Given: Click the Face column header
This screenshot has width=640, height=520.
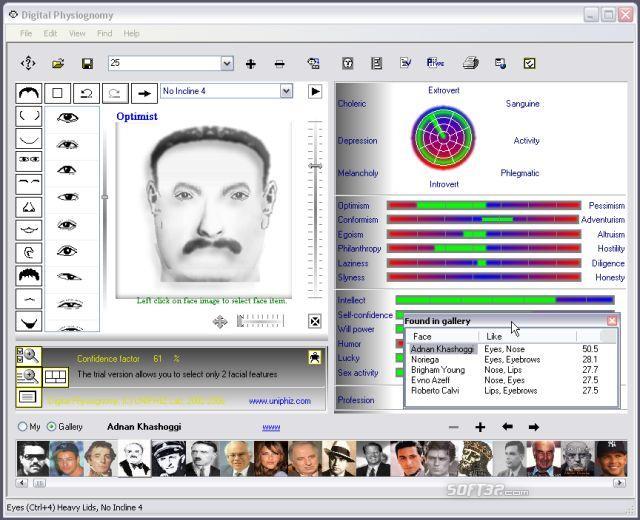Looking at the screenshot, I should click(443, 336).
